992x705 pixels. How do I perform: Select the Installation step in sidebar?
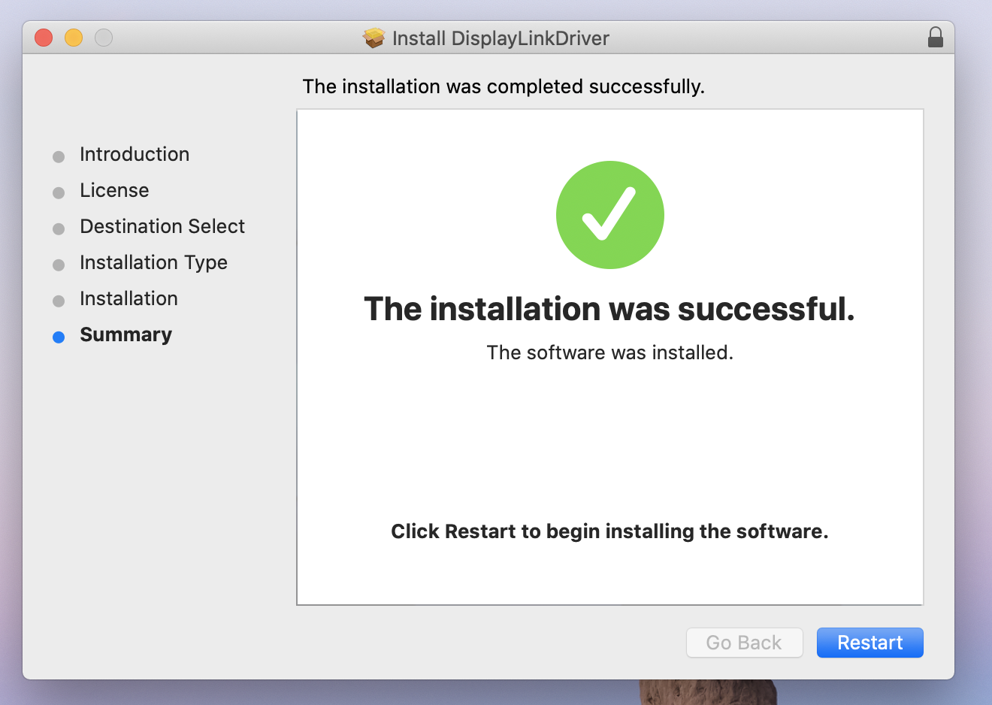(129, 299)
